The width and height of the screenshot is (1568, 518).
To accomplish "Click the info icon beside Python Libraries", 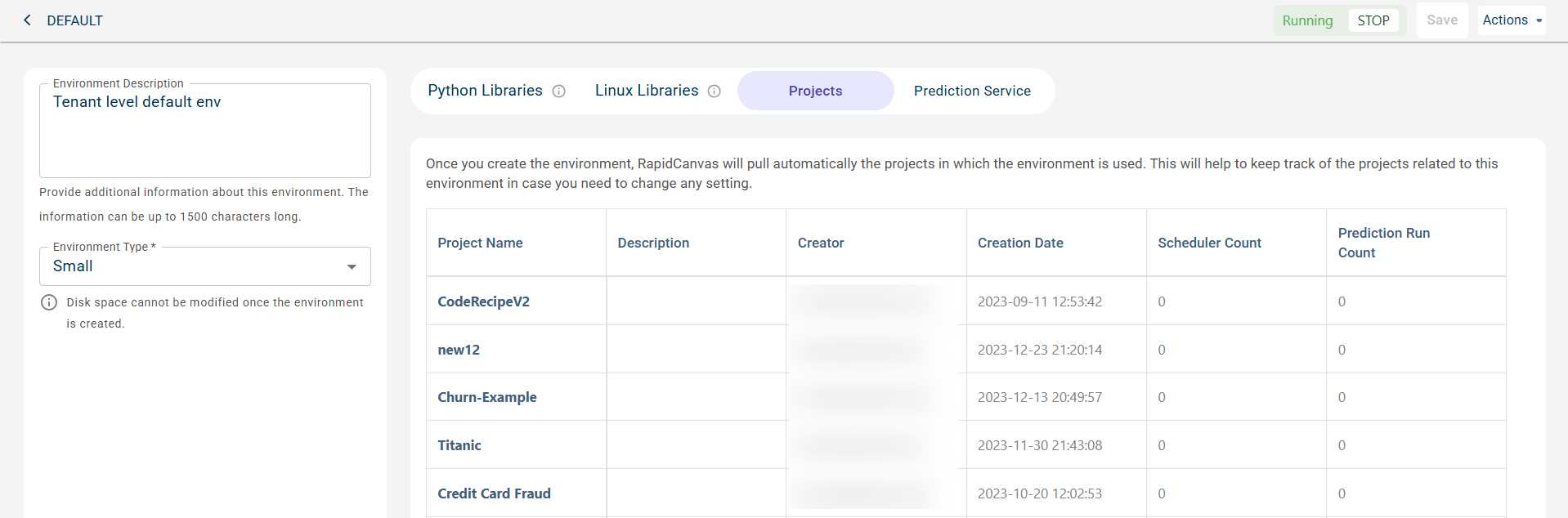I will pos(559,92).
